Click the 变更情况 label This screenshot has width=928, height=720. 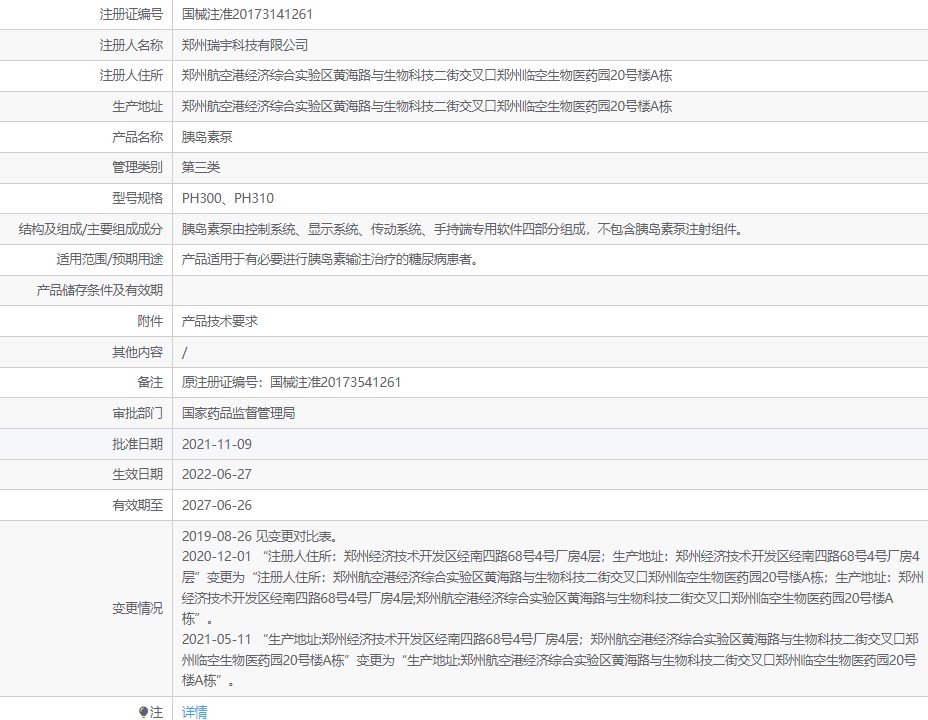coord(137,608)
